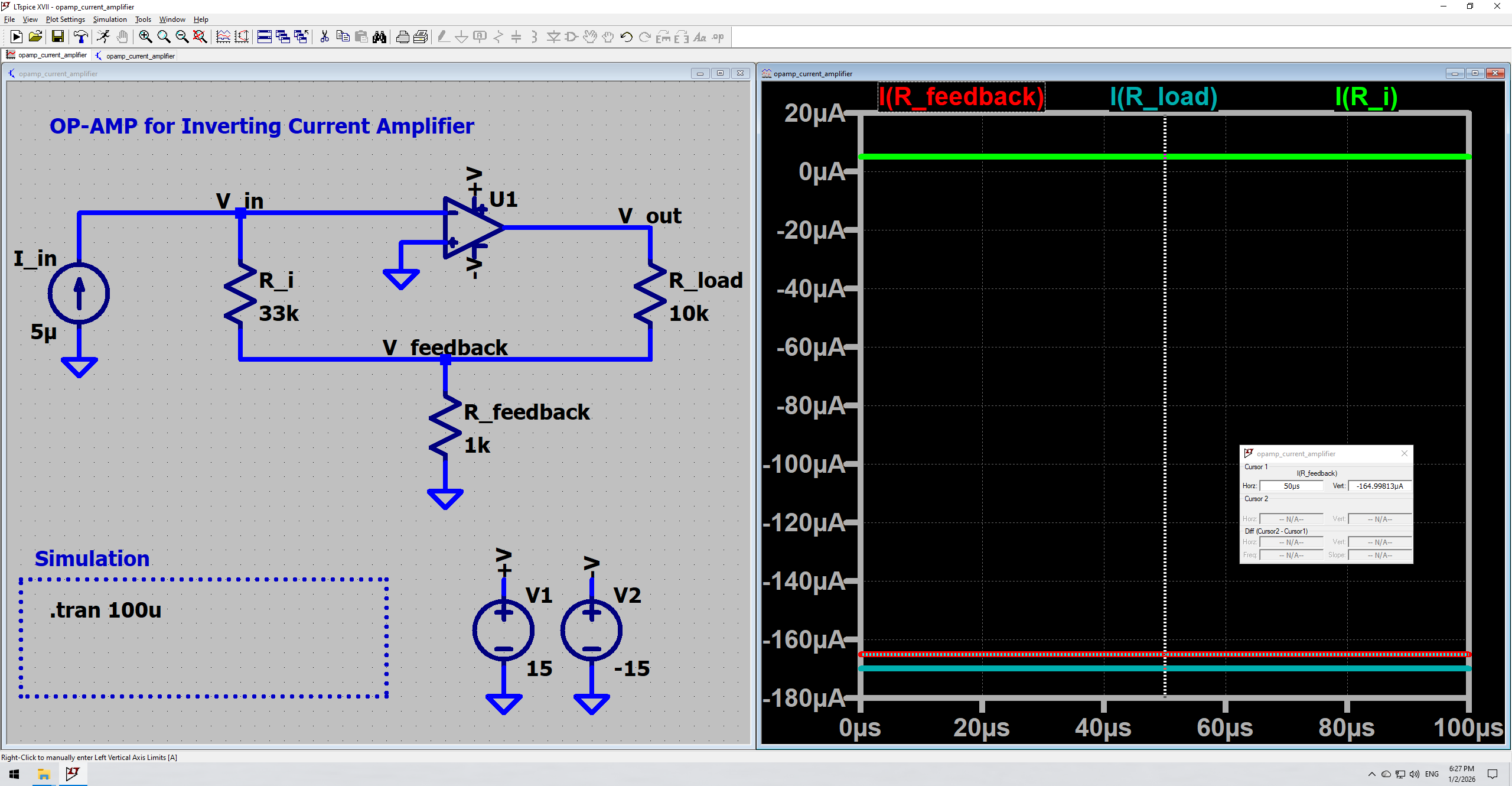
Task: Click the Print printer icon
Action: coord(403,37)
